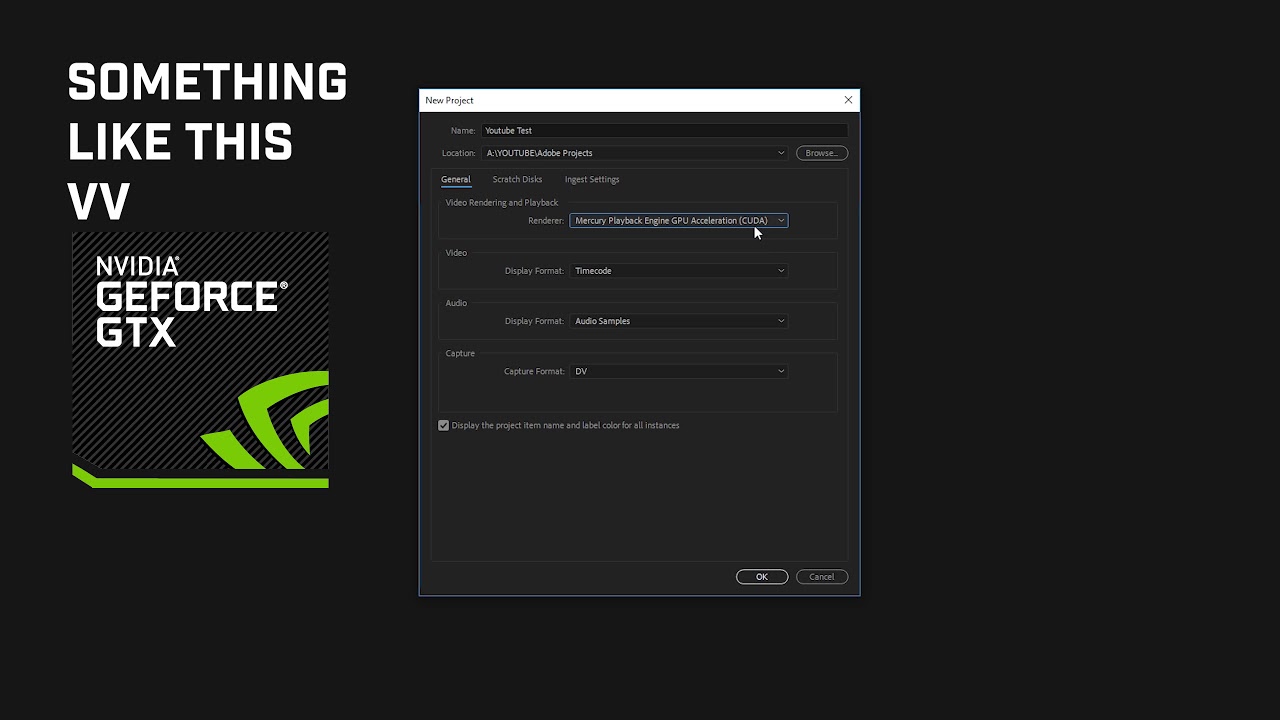Click the Cancel button
This screenshot has height=720, width=1280.
822,577
